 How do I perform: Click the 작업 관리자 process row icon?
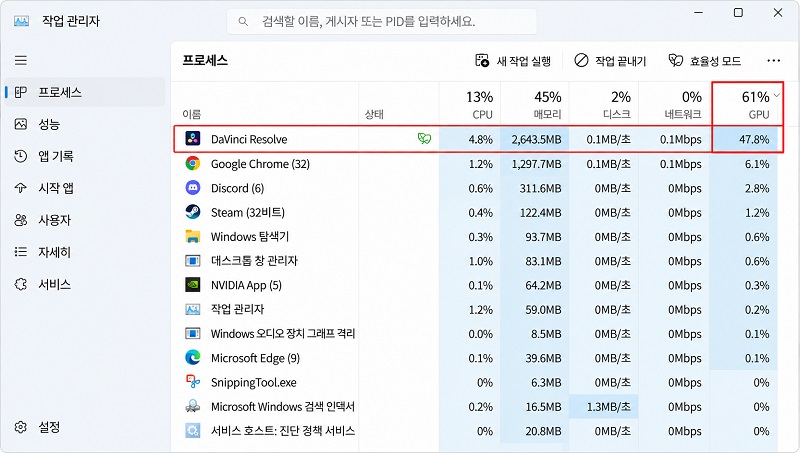click(x=193, y=309)
